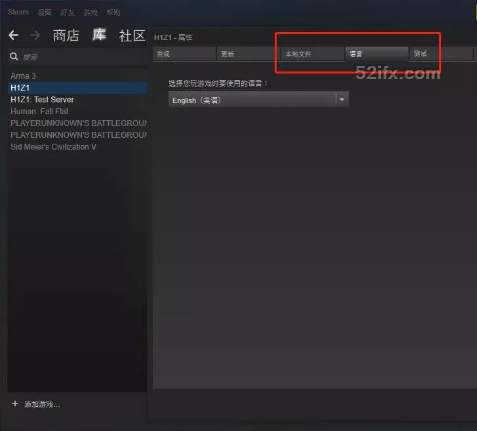The height and width of the screenshot is (431, 477).
Task: Open the 社区 community section
Action: [132, 35]
